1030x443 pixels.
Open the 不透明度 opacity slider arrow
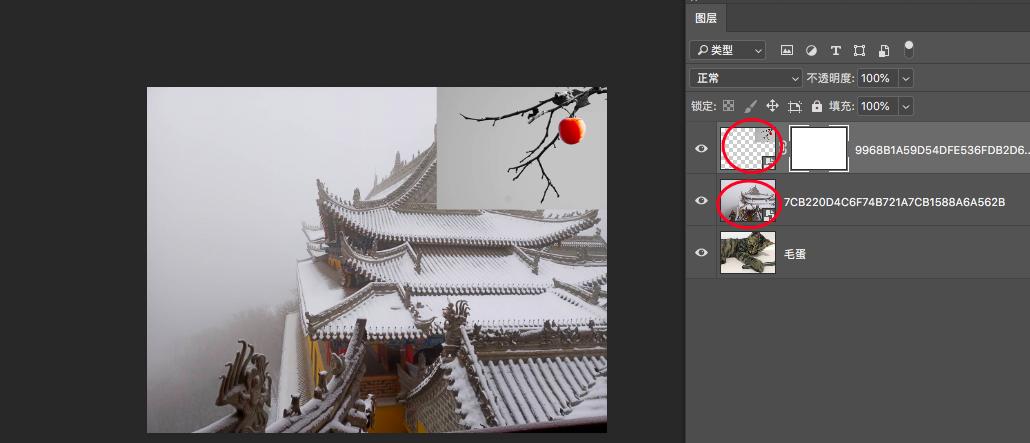pos(907,78)
